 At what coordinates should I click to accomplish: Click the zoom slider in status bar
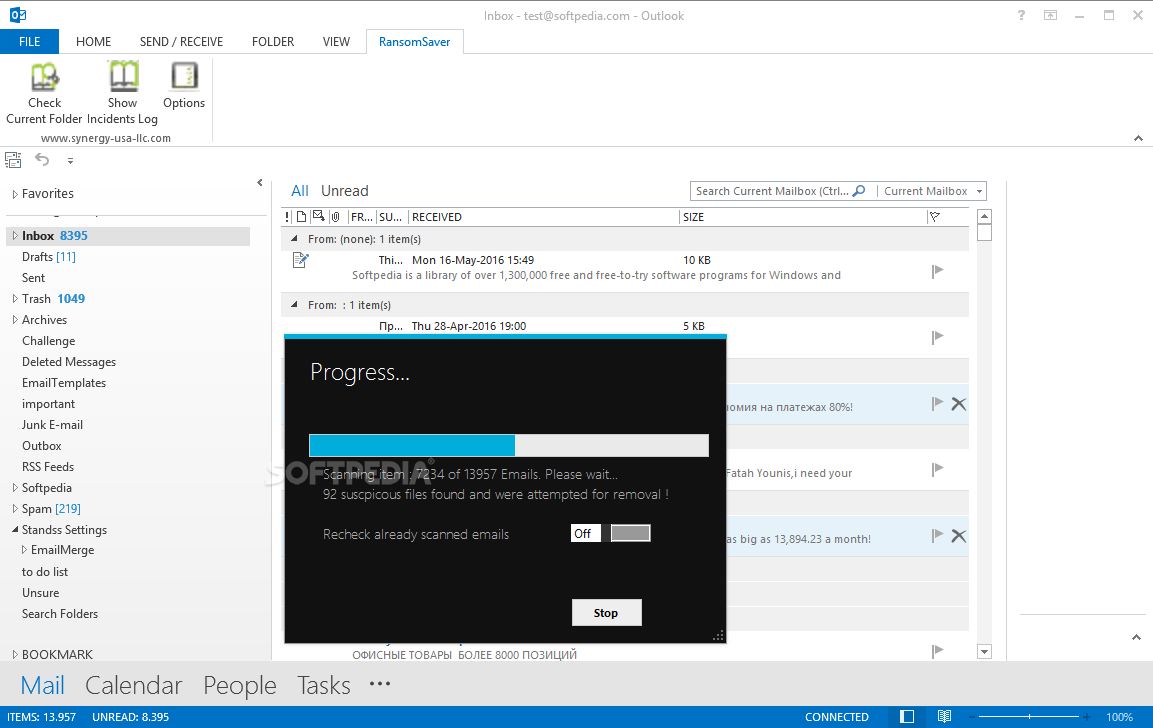click(x=1029, y=716)
